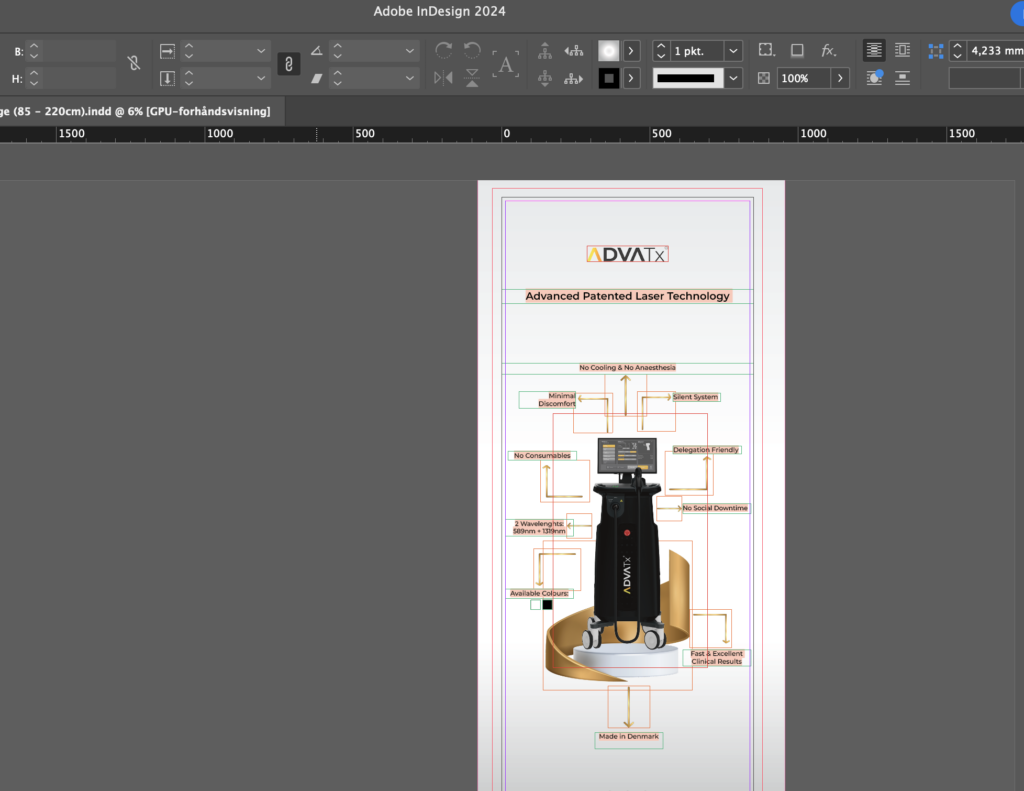Click the transform preview A indicator
Image resolution: width=1024 pixels, height=791 pixels.
pos(505,64)
